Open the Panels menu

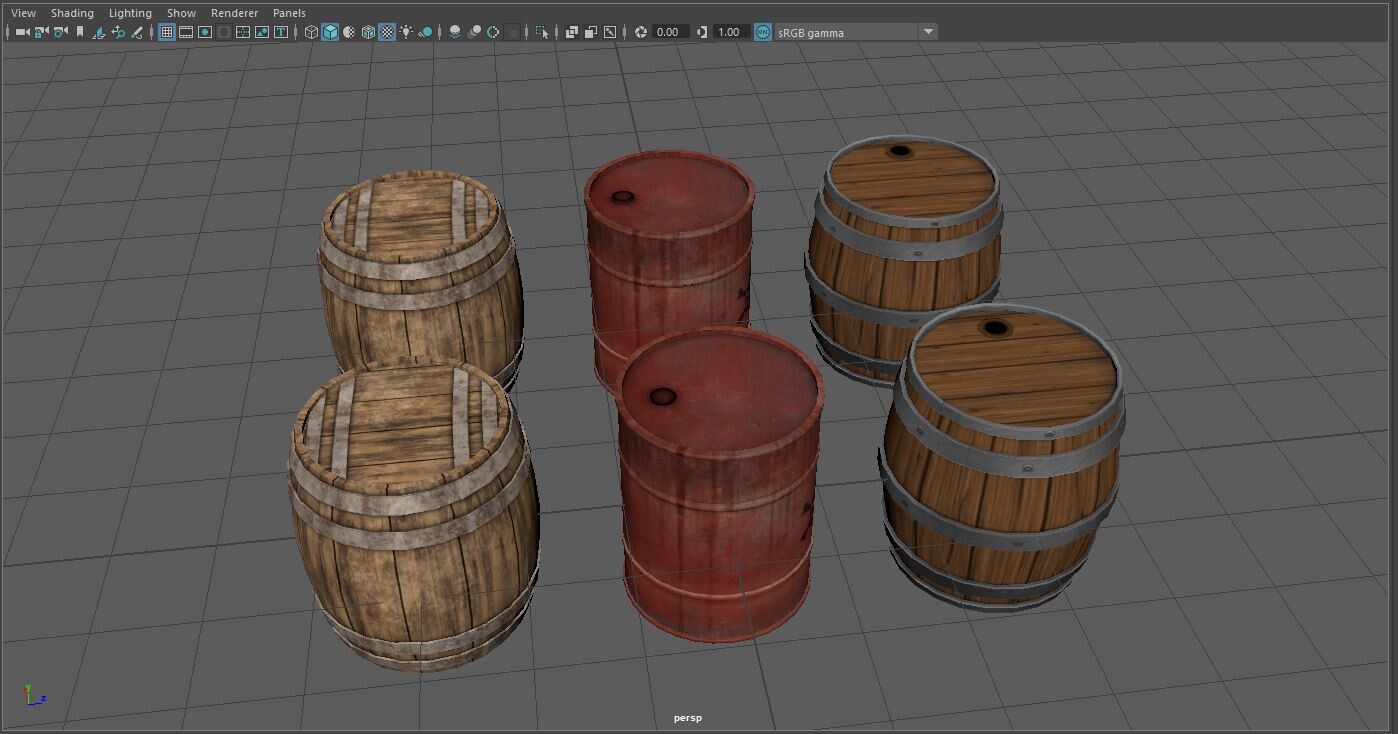coord(289,13)
